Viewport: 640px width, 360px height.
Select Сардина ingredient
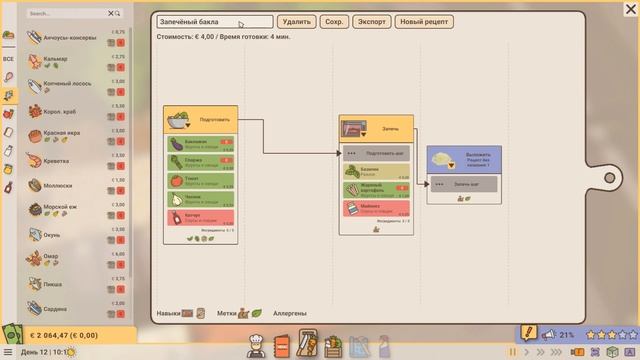pos(76,309)
